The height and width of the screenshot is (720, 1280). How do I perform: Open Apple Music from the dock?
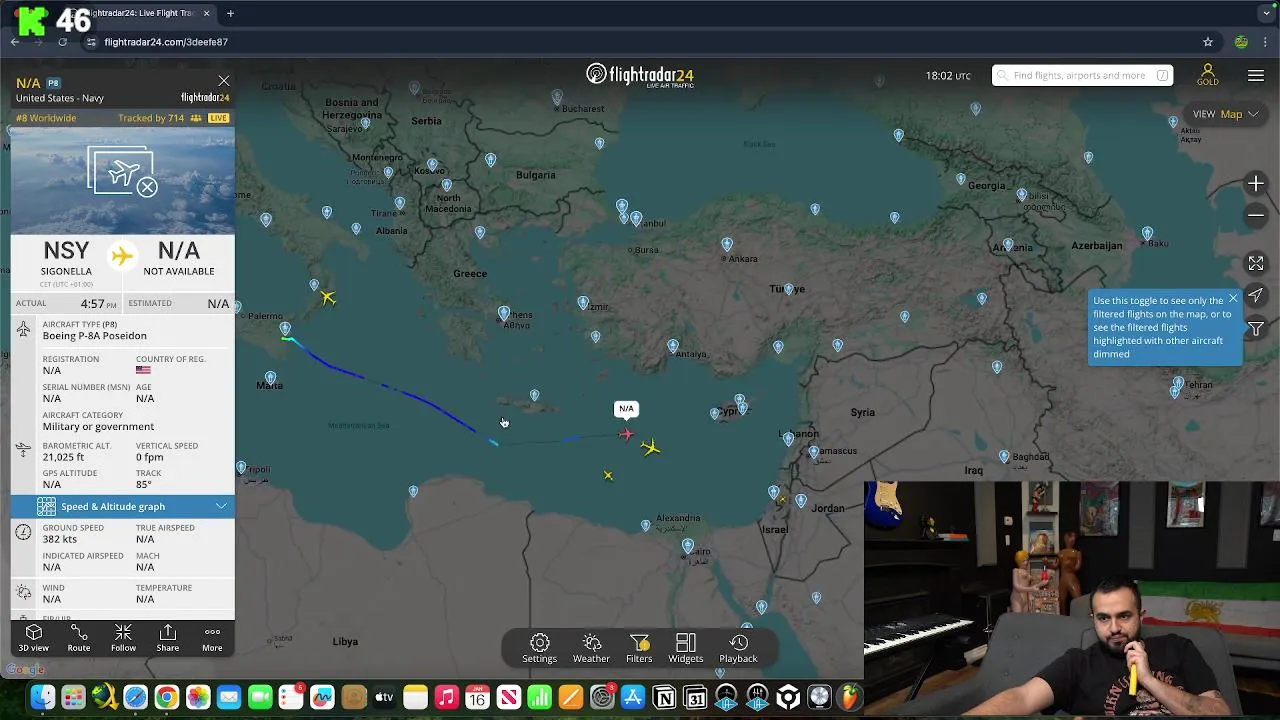click(x=446, y=697)
